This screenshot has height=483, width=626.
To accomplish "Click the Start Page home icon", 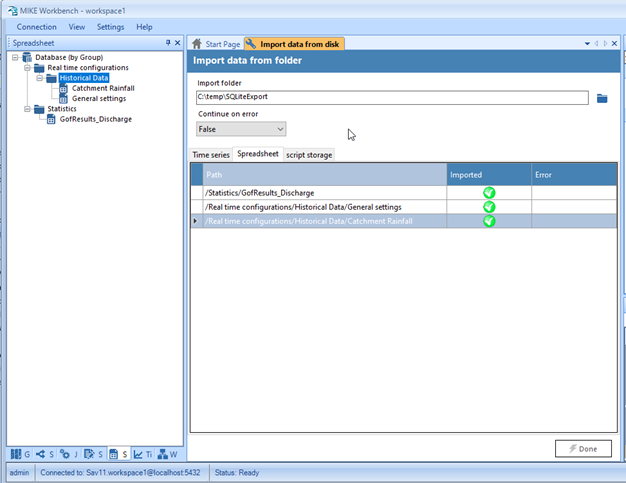I will 196,44.
